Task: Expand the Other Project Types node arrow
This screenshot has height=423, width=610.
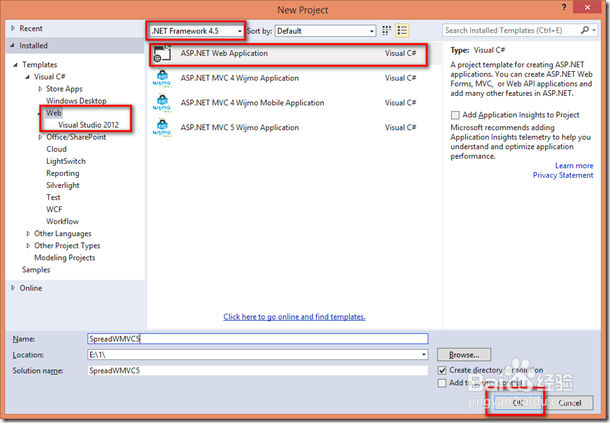Action: click(x=28, y=246)
